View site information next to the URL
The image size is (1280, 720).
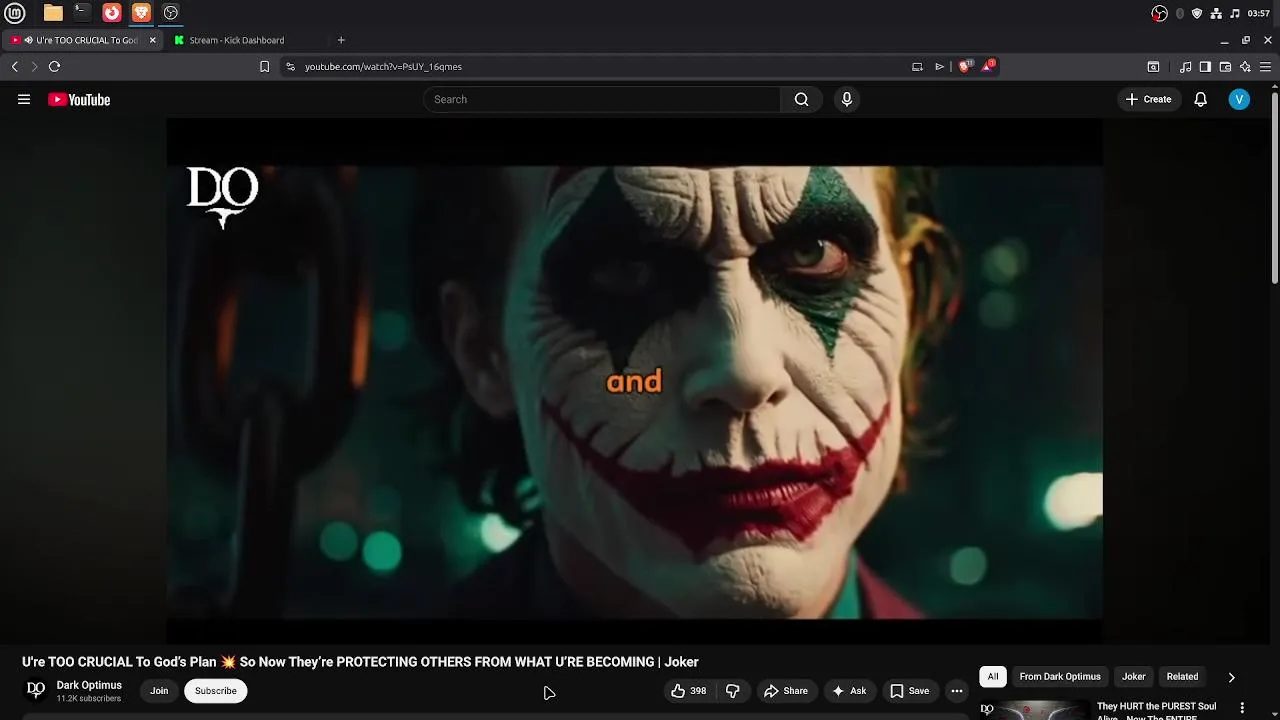(290, 66)
